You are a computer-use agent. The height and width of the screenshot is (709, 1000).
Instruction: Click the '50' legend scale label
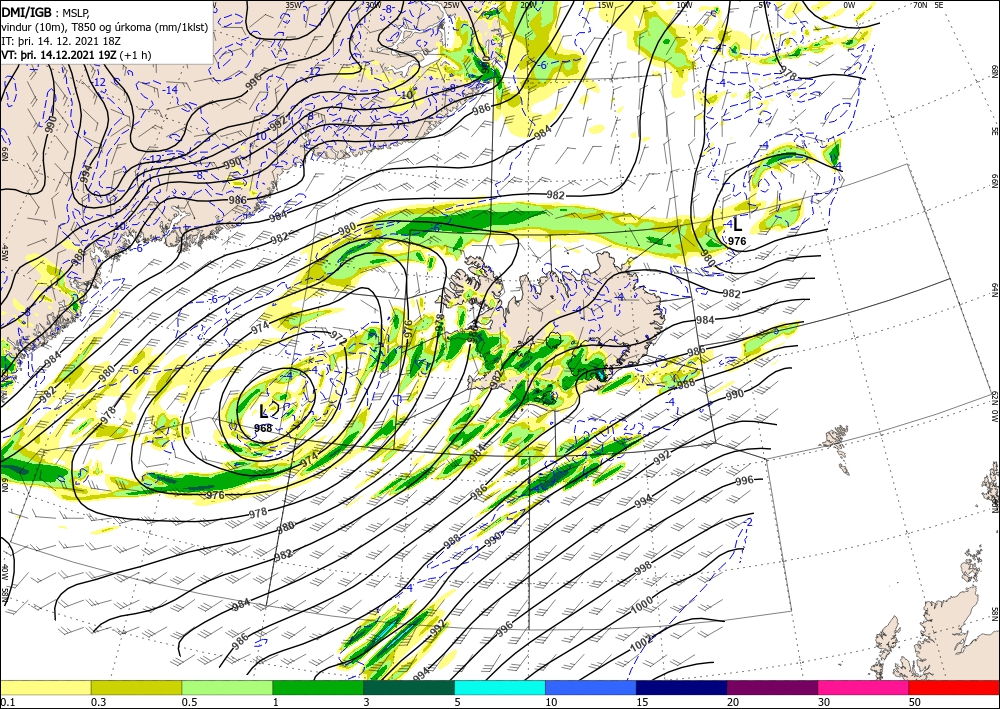point(915,702)
